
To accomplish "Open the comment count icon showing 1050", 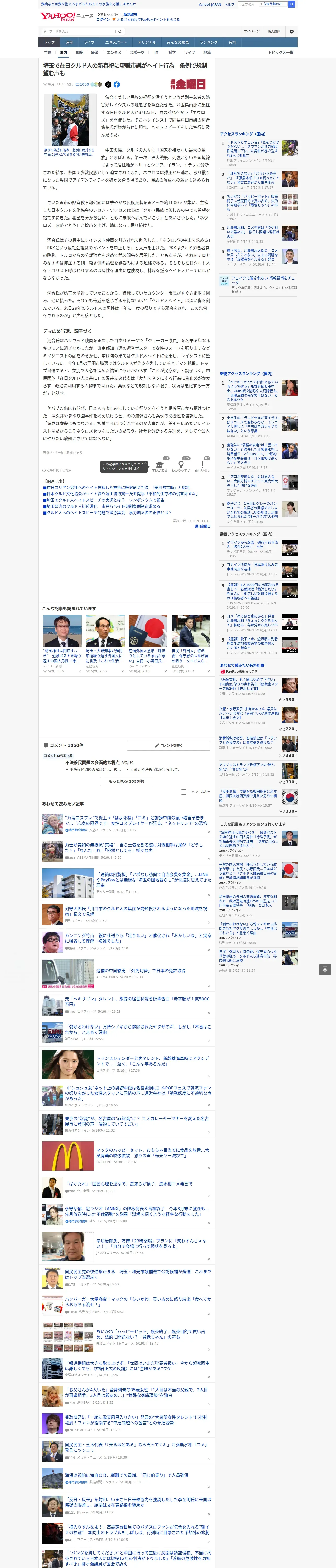I will (82, 85).
